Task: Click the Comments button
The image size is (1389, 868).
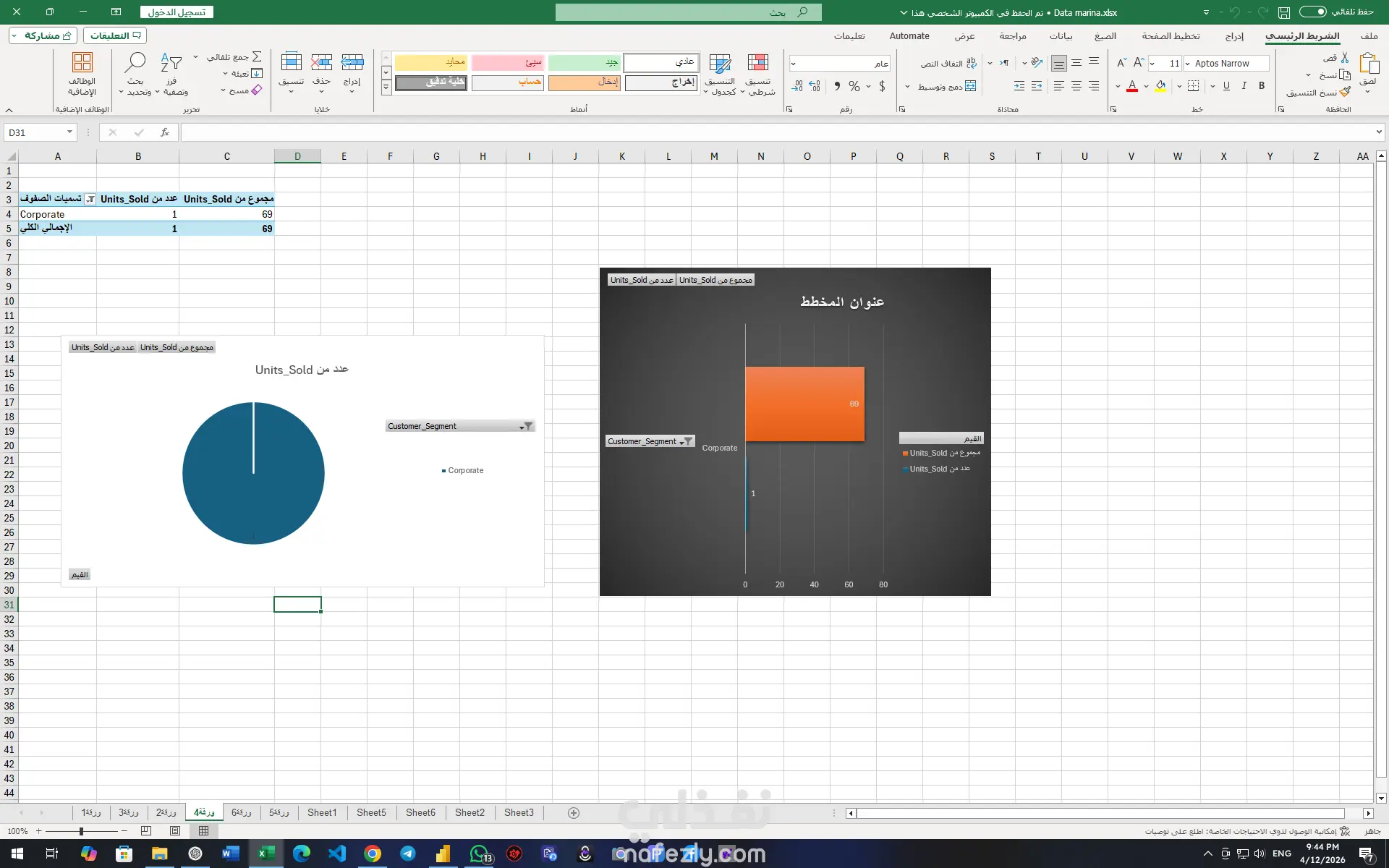Action: pyautogui.click(x=114, y=35)
